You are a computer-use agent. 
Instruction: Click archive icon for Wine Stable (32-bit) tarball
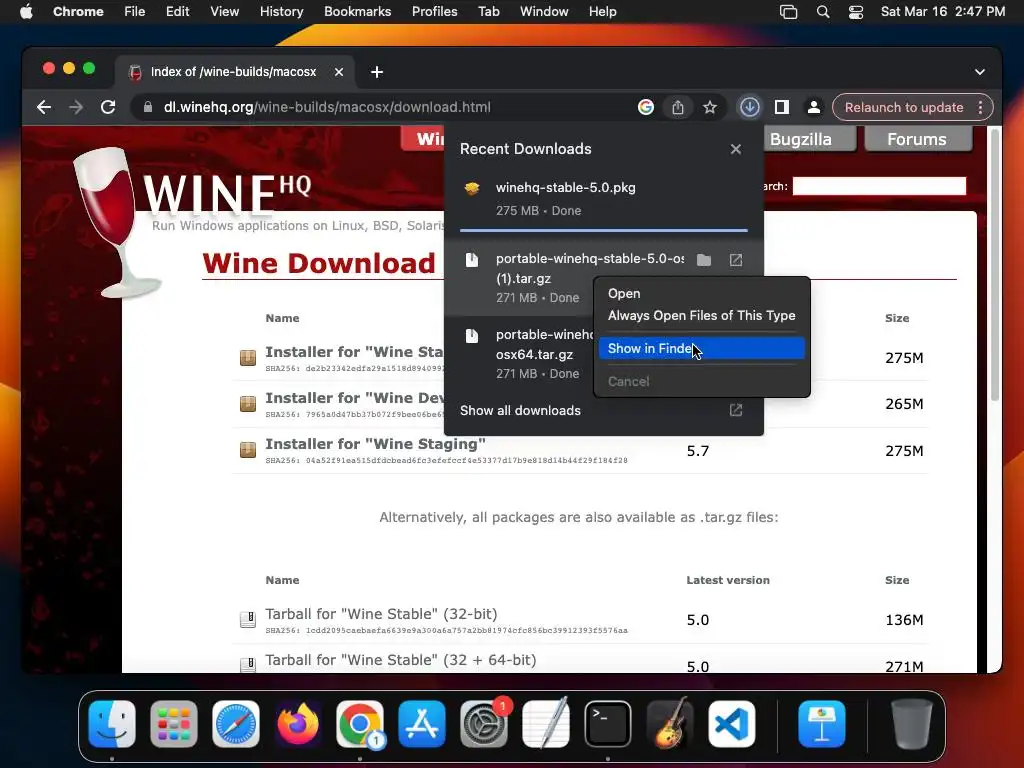click(248, 619)
